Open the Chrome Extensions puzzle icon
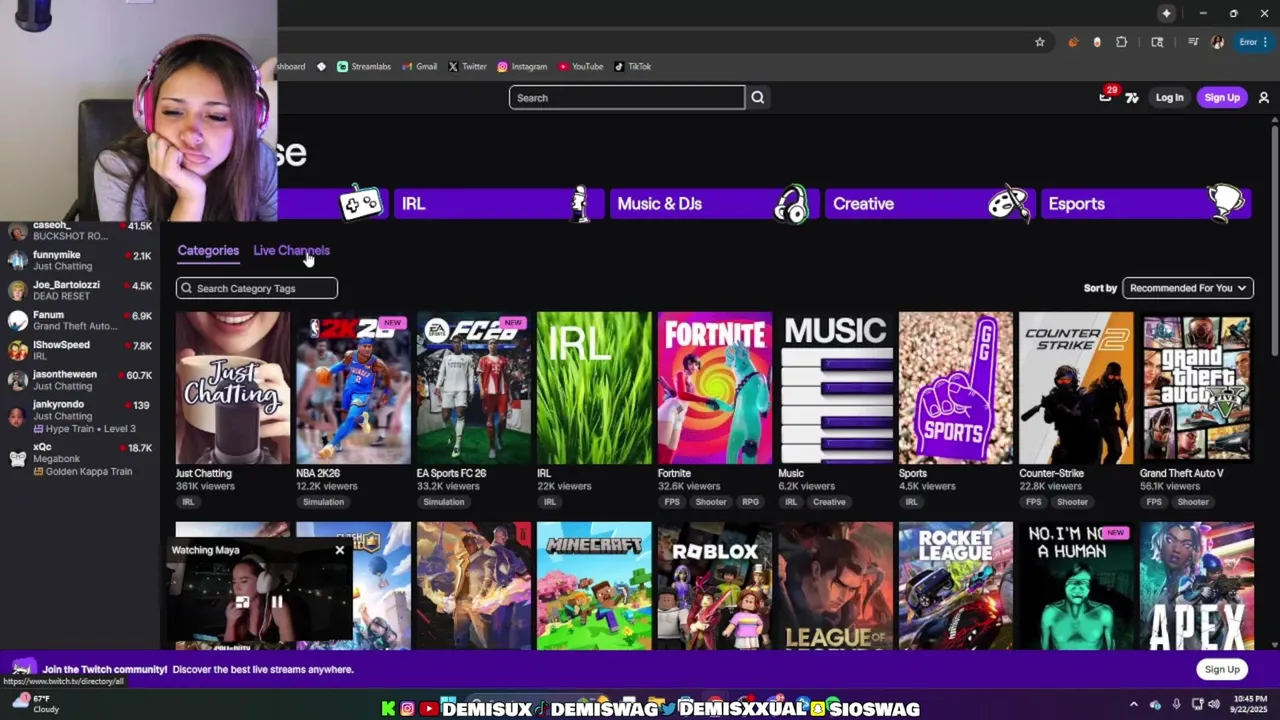Image resolution: width=1280 pixels, height=720 pixels. (x=1121, y=42)
